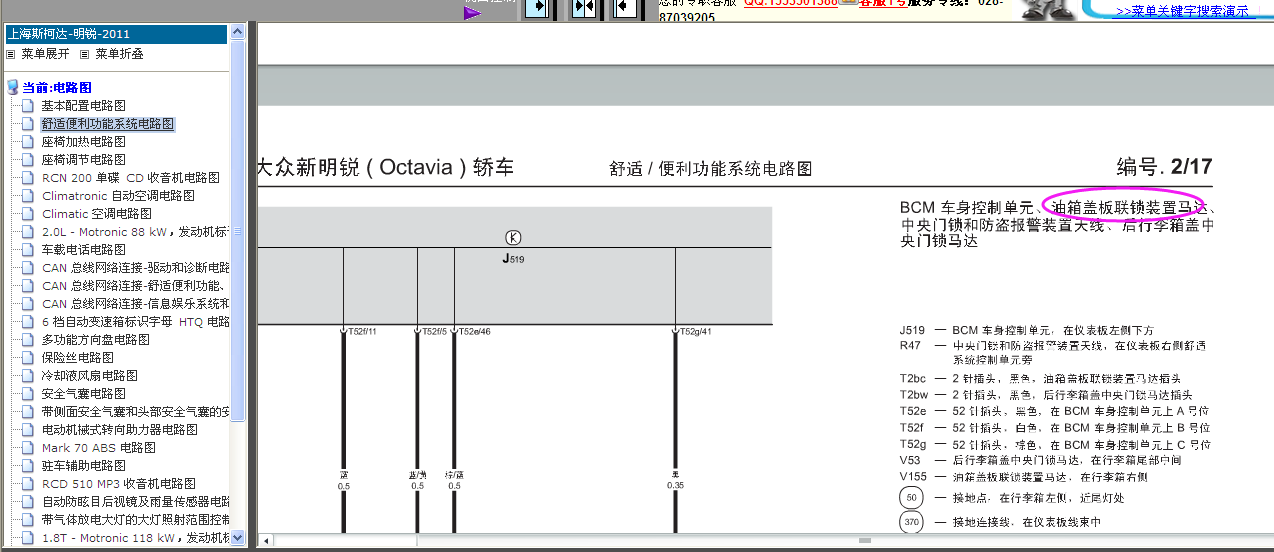Expand all menus with 菜单展开
The image size is (1274, 552).
[x=46, y=54]
